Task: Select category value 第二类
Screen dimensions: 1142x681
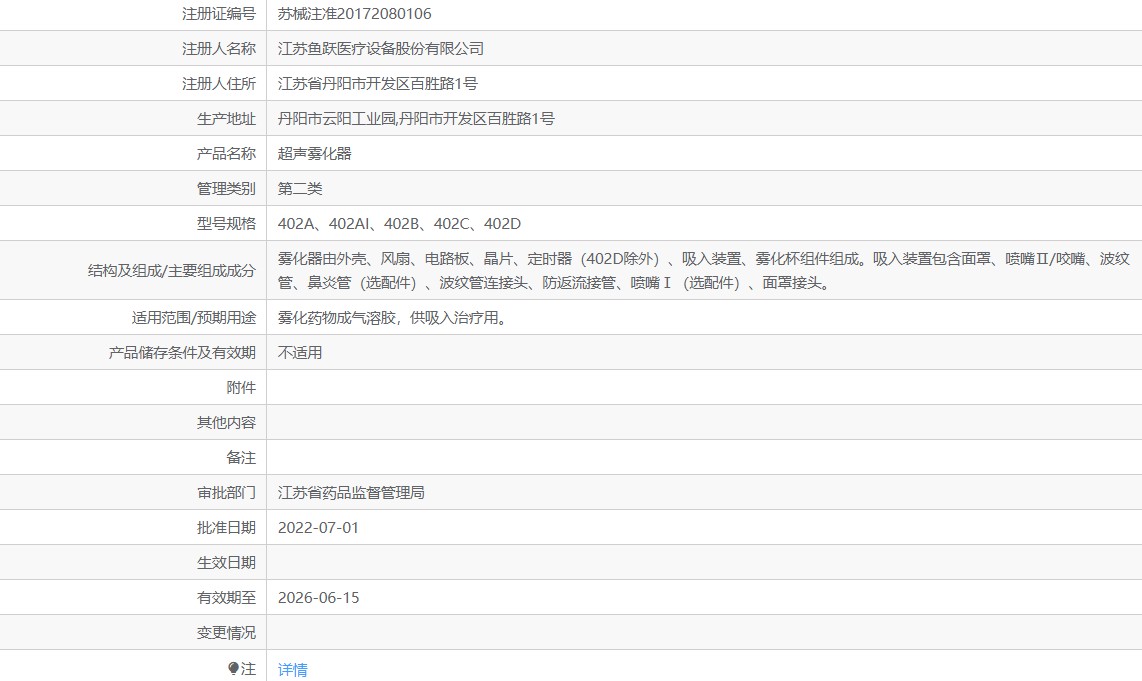Action: [300, 189]
